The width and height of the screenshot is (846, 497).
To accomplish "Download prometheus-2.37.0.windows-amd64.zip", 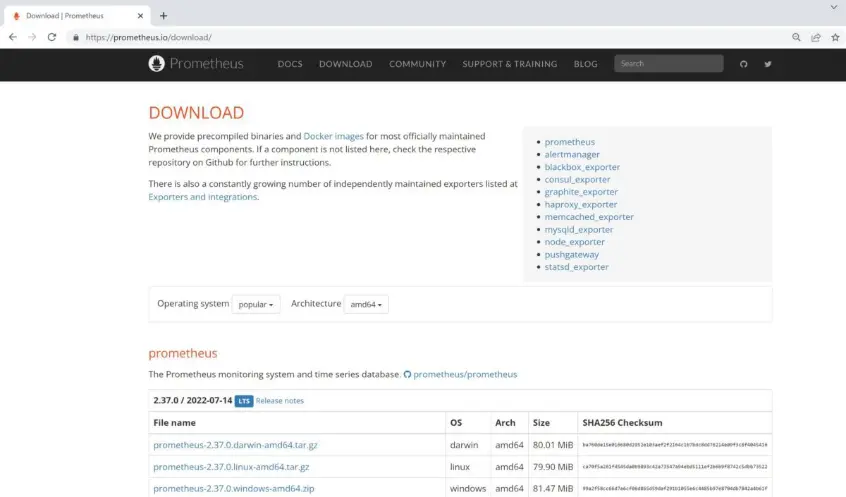I will coord(234,488).
